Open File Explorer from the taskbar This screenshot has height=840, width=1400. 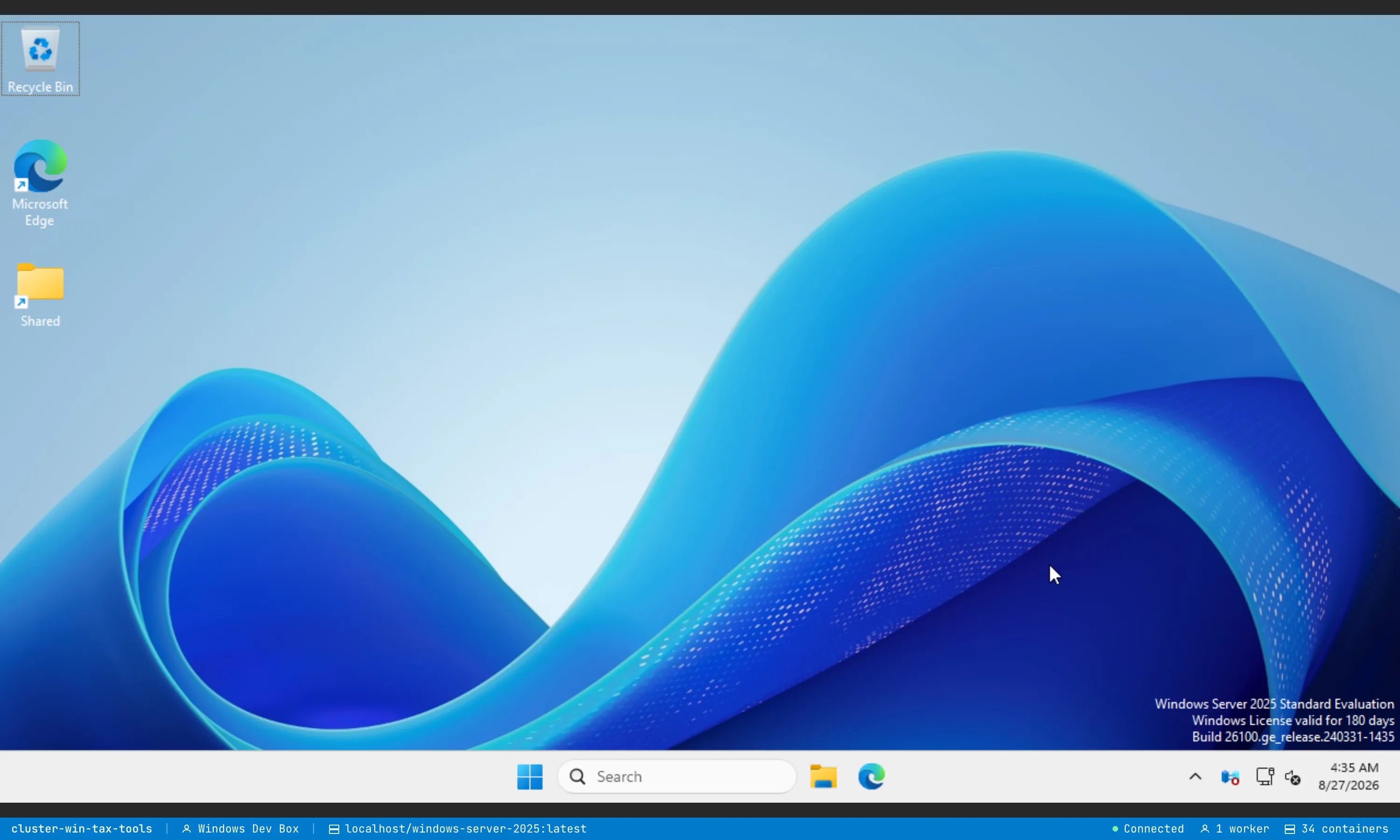point(823,777)
